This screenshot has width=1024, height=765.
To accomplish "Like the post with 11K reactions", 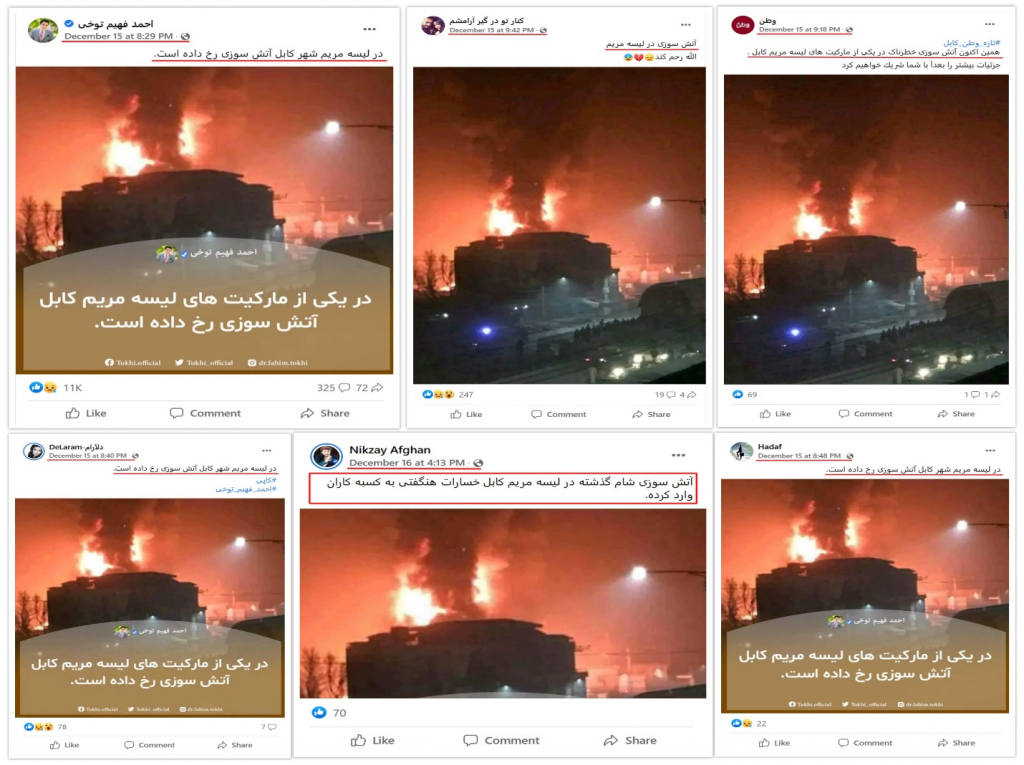I will tap(86, 413).
